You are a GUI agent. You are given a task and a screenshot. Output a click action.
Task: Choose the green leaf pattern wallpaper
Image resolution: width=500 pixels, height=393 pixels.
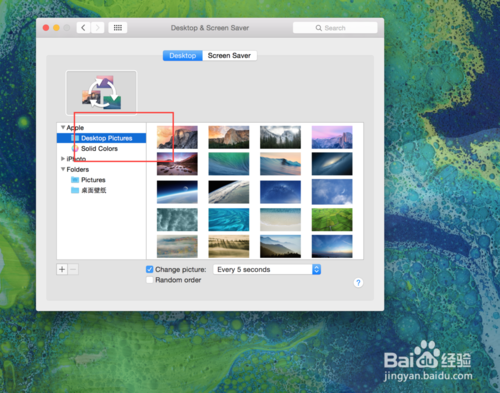(332, 220)
